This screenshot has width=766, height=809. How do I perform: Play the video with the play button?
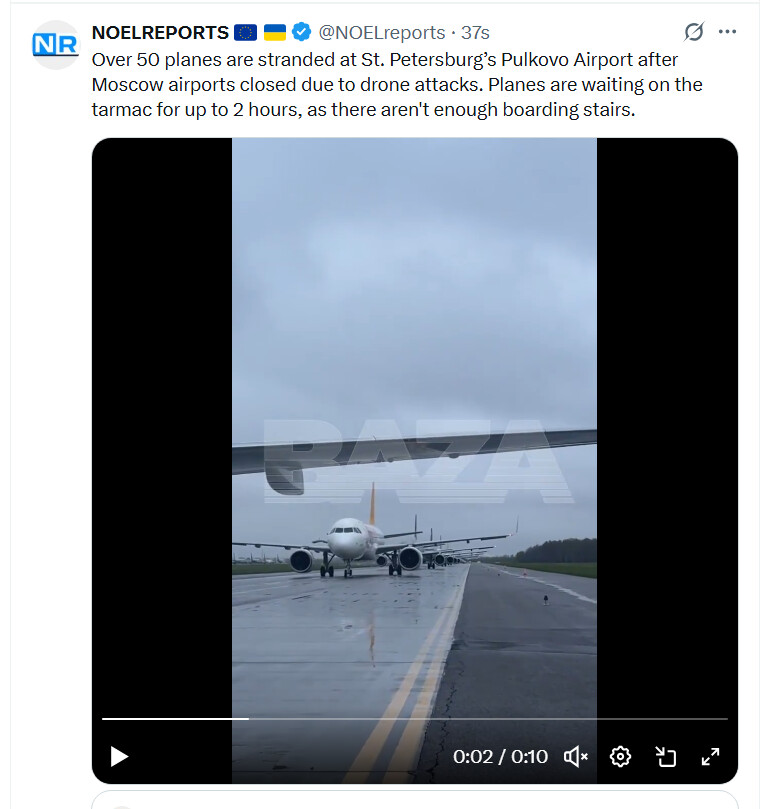tap(119, 757)
